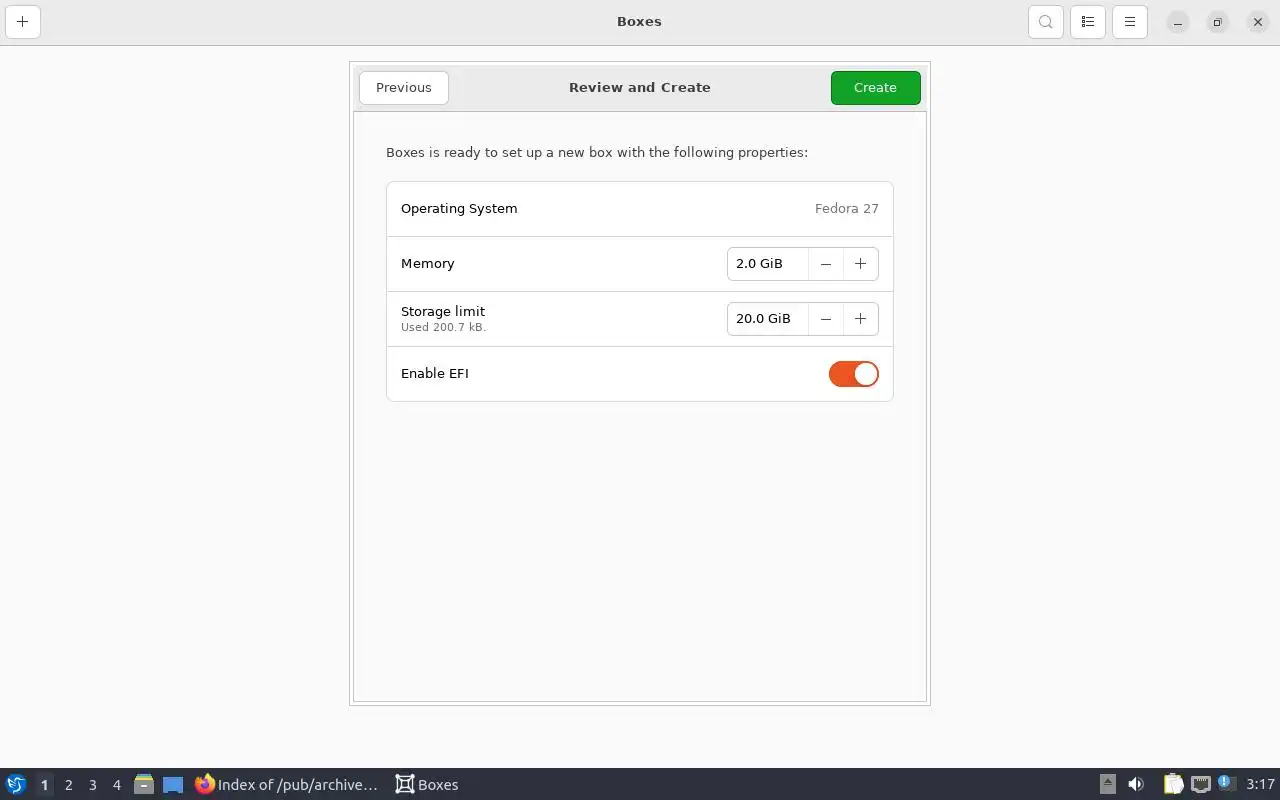The height and width of the screenshot is (800, 1280).
Task: Click the 'Used 200.7 kB.' subtitle text
Action: 444,327
